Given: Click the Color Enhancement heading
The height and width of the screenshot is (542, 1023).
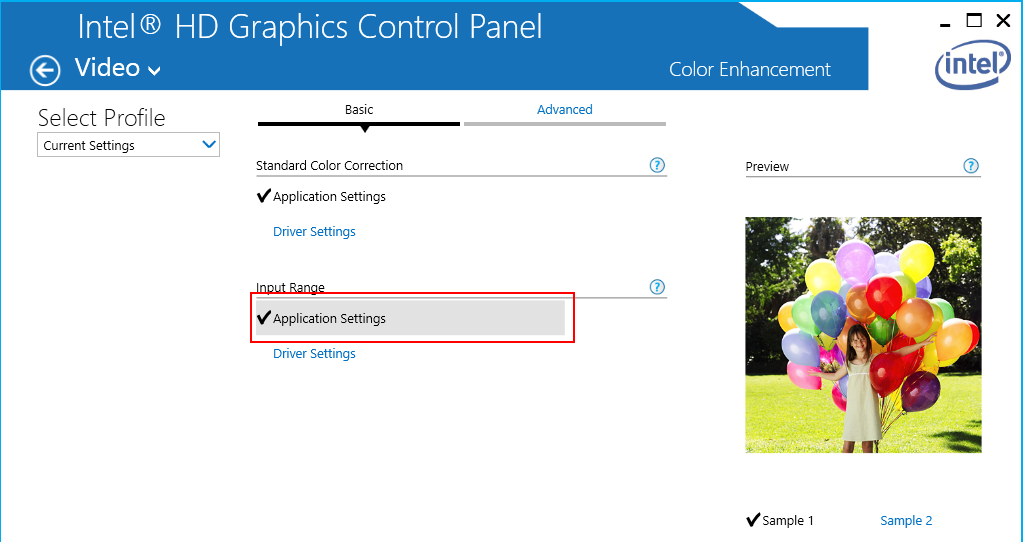Looking at the screenshot, I should click(x=750, y=70).
